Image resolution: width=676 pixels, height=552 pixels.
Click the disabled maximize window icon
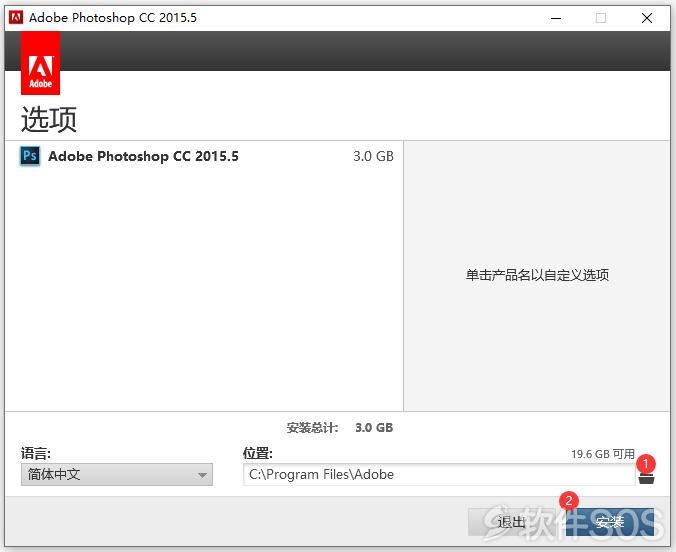[x=601, y=18]
